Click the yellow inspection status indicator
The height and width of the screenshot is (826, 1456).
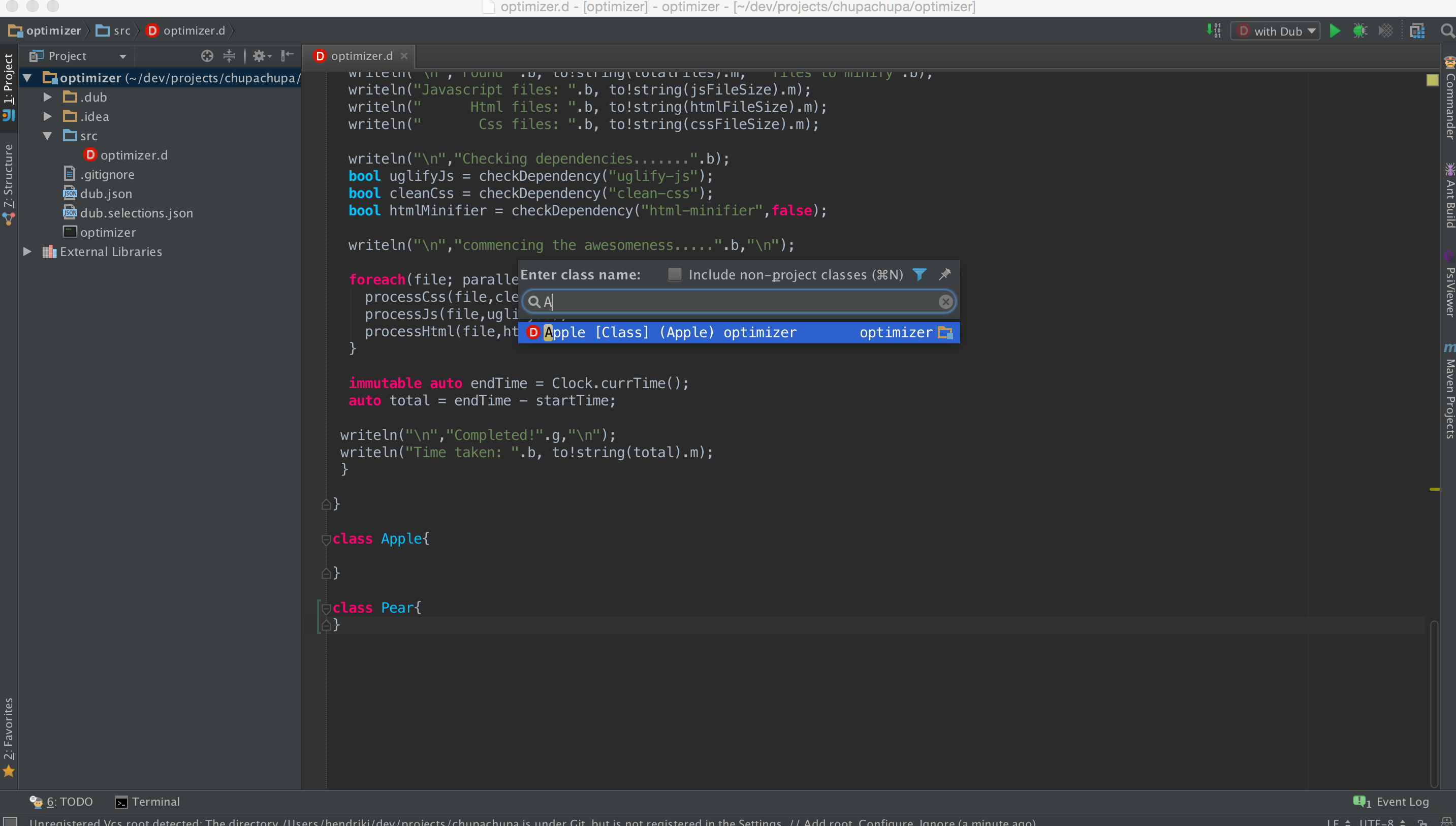coord(1432,81)
